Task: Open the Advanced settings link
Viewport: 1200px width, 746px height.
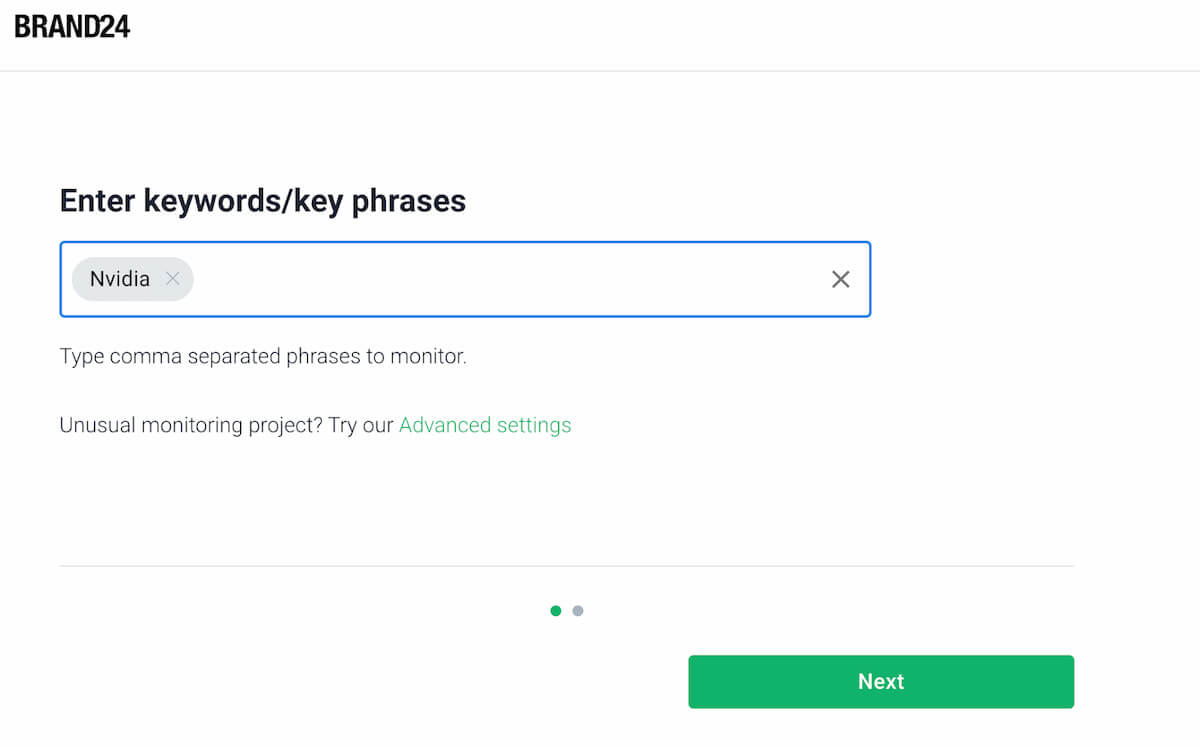Action: 485,425
